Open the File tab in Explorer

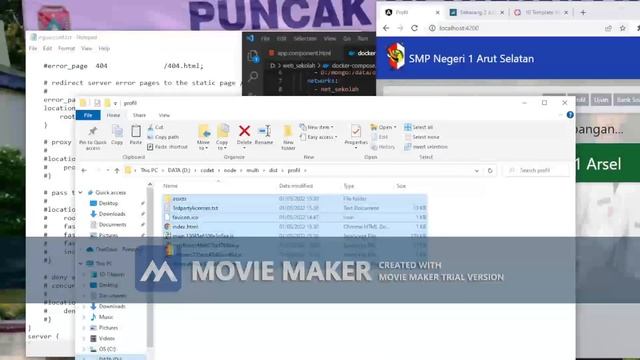click(88, 116)
